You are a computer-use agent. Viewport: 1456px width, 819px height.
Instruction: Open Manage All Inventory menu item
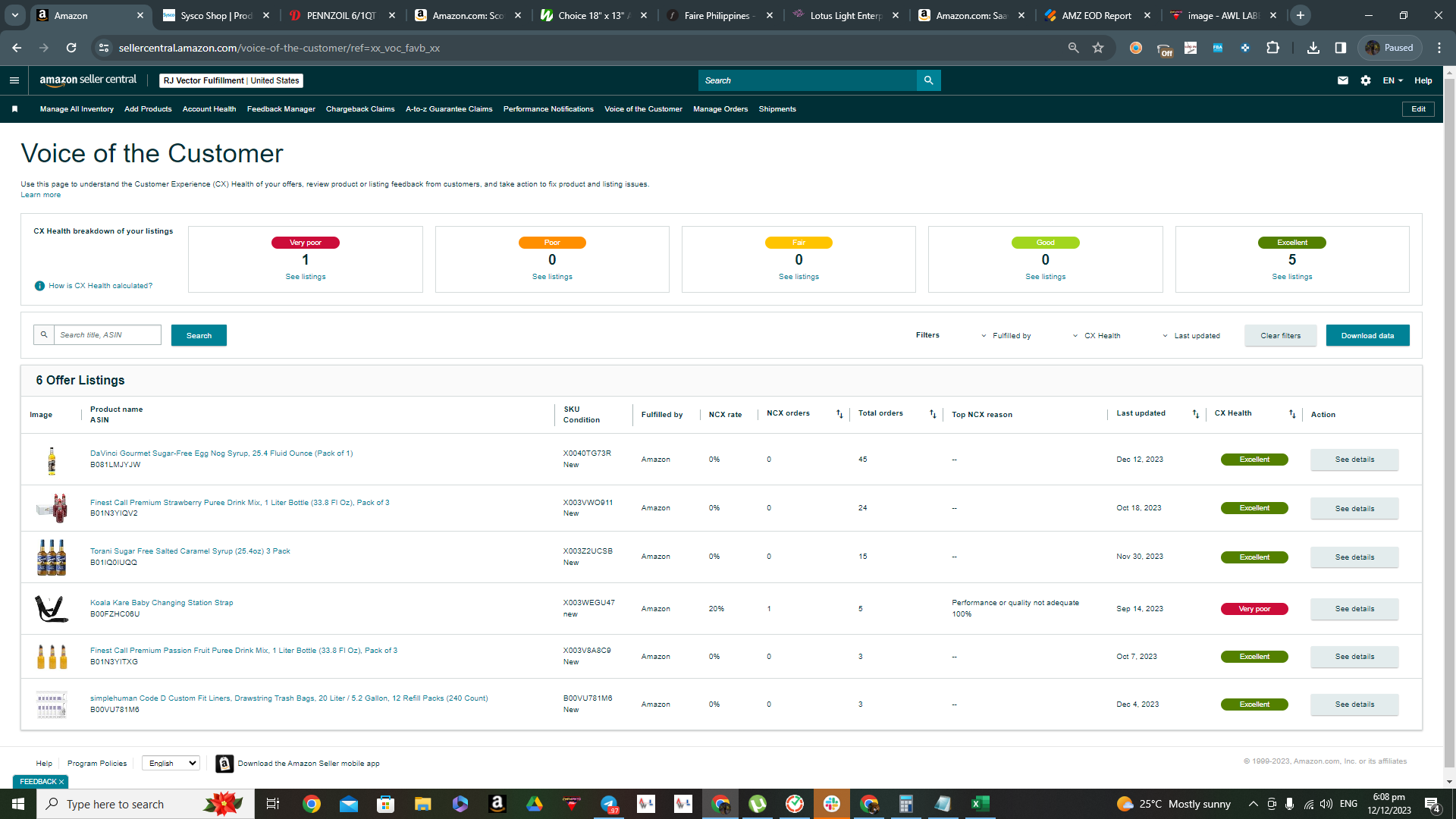(x=77, y=109)
